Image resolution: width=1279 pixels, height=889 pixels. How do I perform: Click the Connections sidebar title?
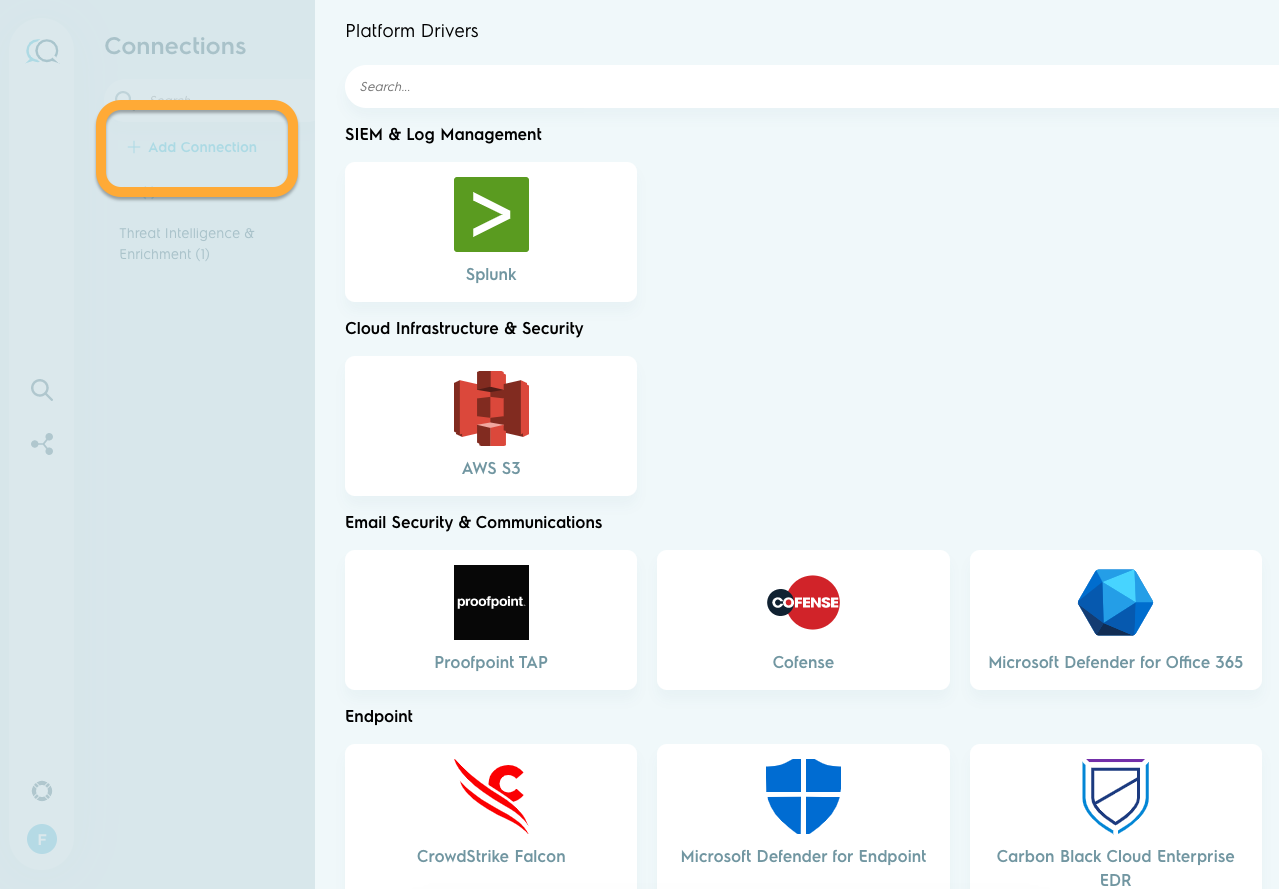175,46
